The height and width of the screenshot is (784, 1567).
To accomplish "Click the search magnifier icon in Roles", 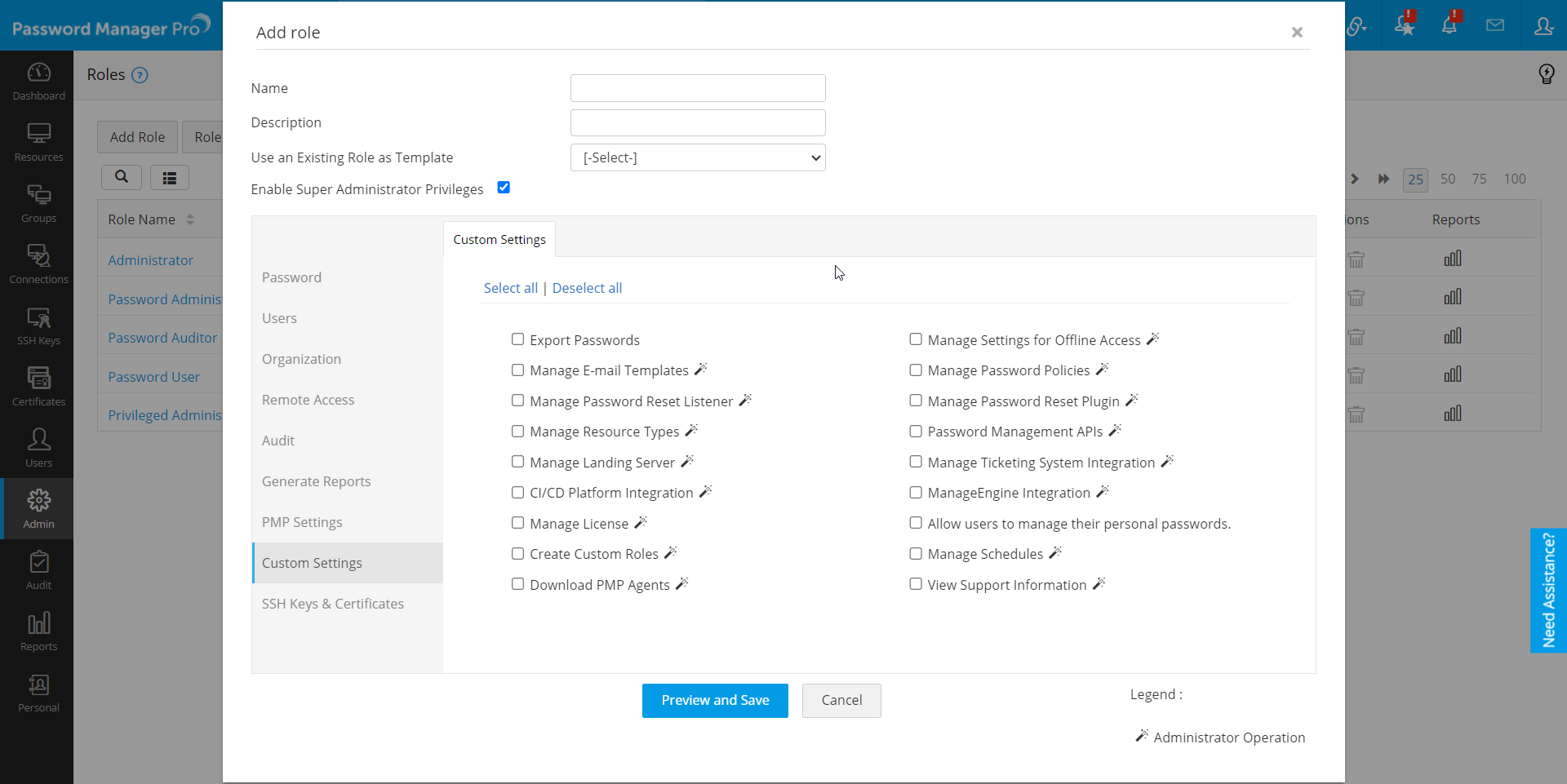I will click(x=122, y=177).
